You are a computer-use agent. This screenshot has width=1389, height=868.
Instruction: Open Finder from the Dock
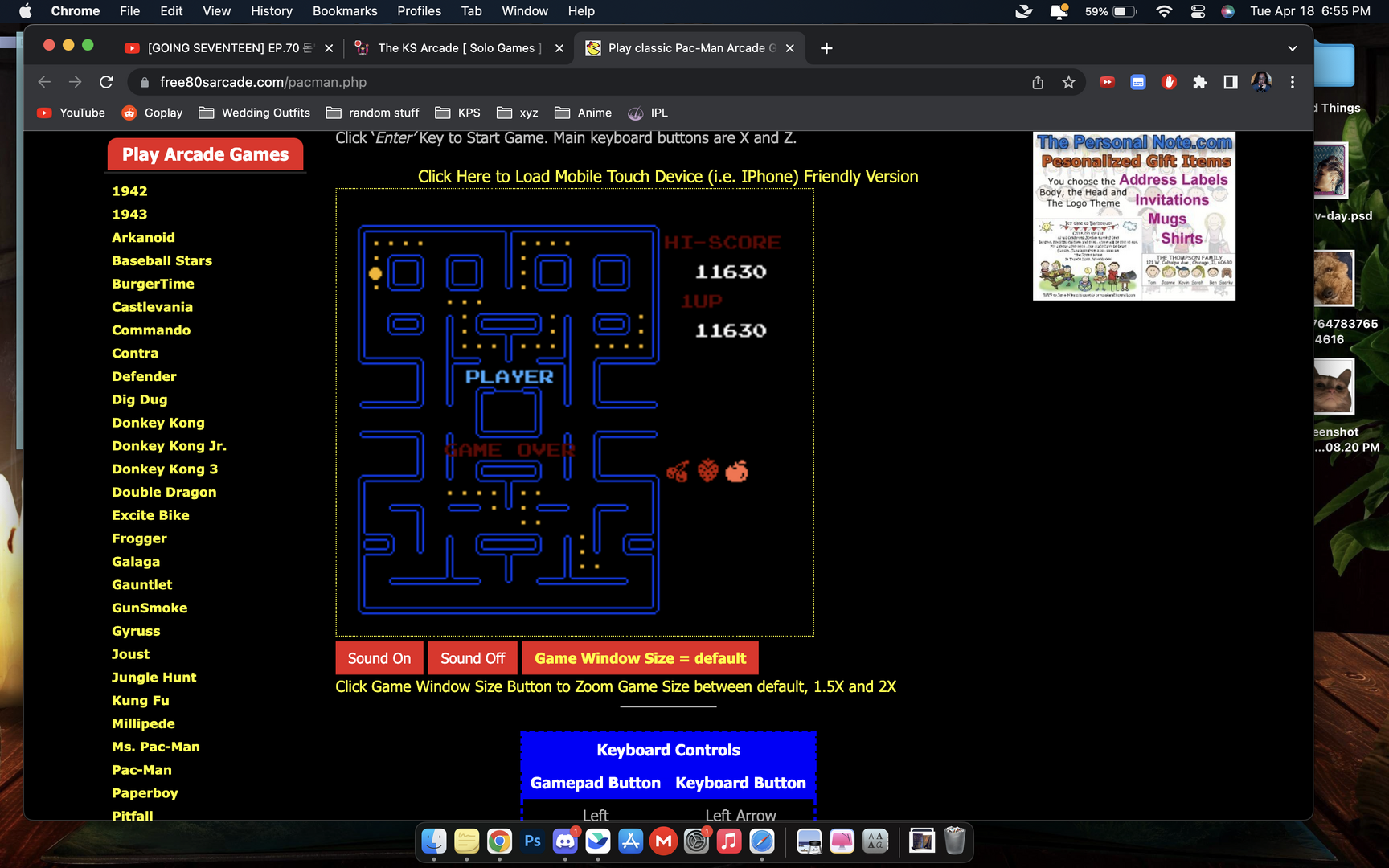point(434,841)
